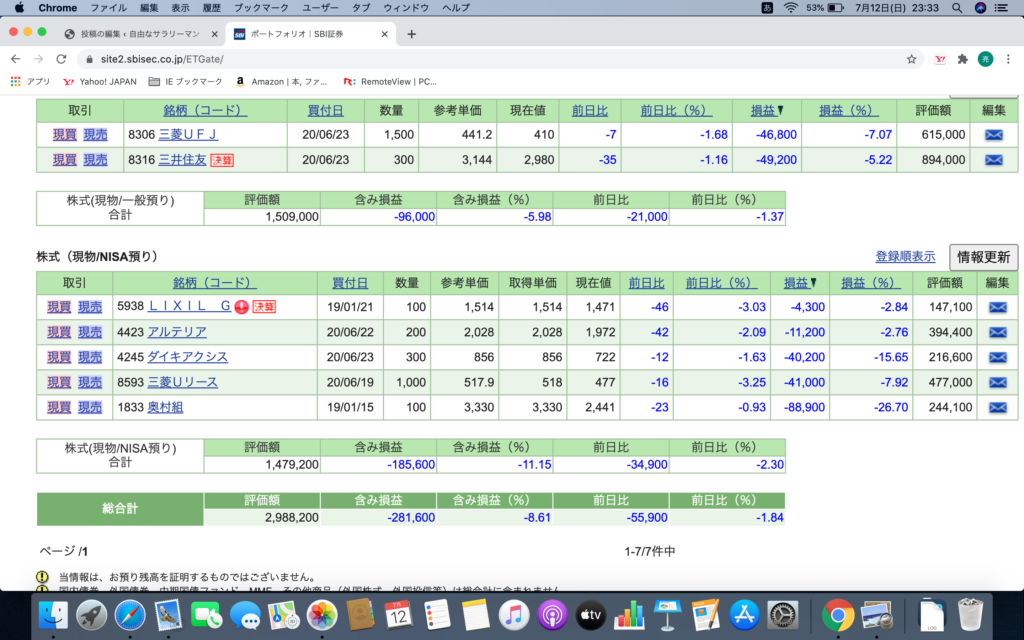
Task: Bookmark this page with the star icon
Action: [911, 59]
